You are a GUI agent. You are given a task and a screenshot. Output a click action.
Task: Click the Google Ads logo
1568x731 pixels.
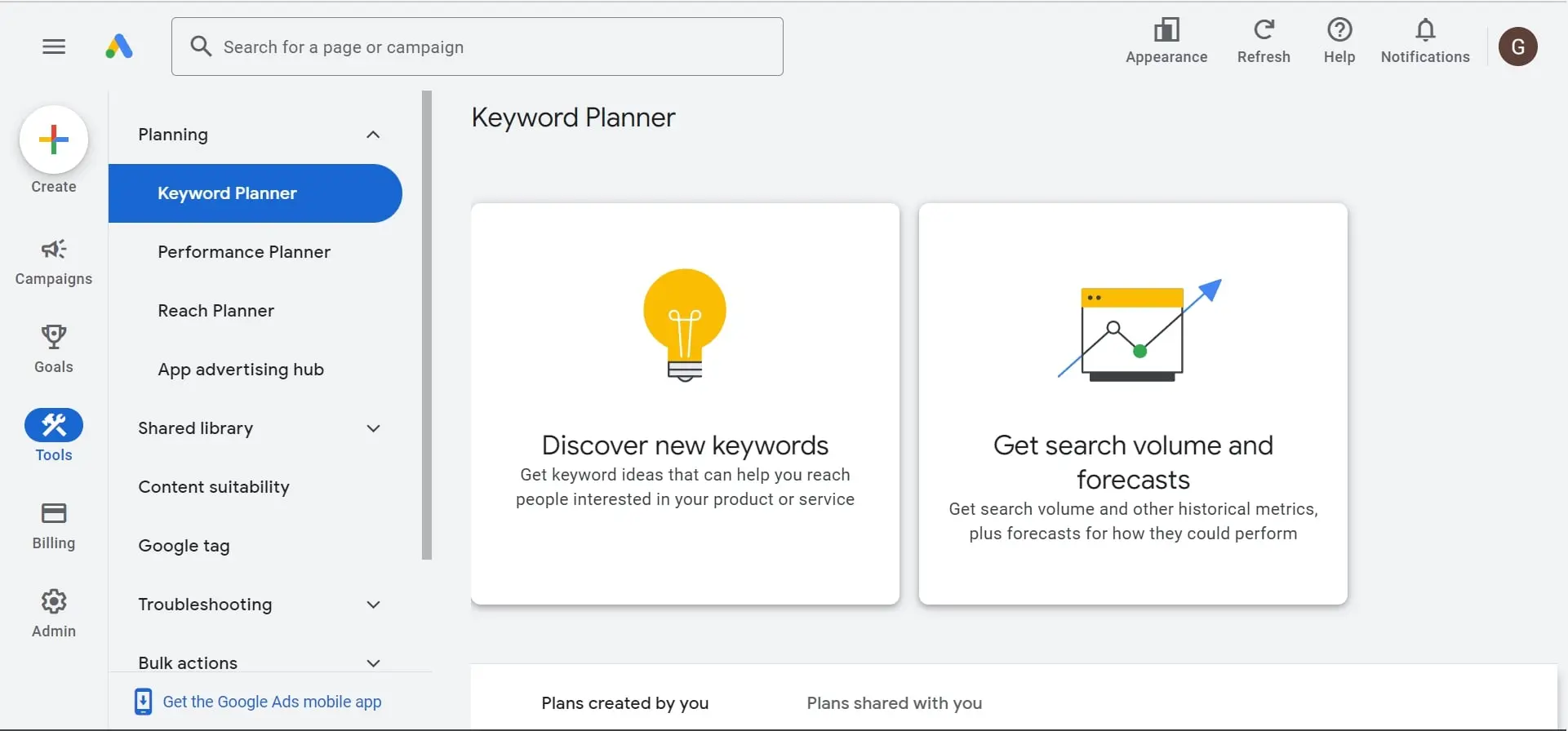tap(119, 47)
